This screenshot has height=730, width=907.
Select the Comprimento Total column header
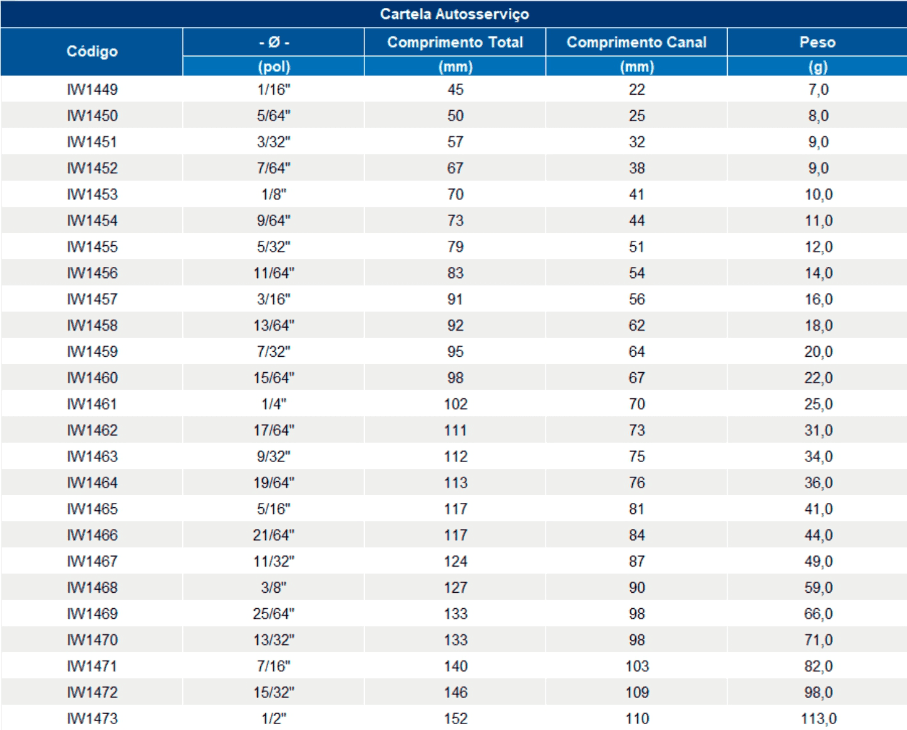click(x=455, y=42)
